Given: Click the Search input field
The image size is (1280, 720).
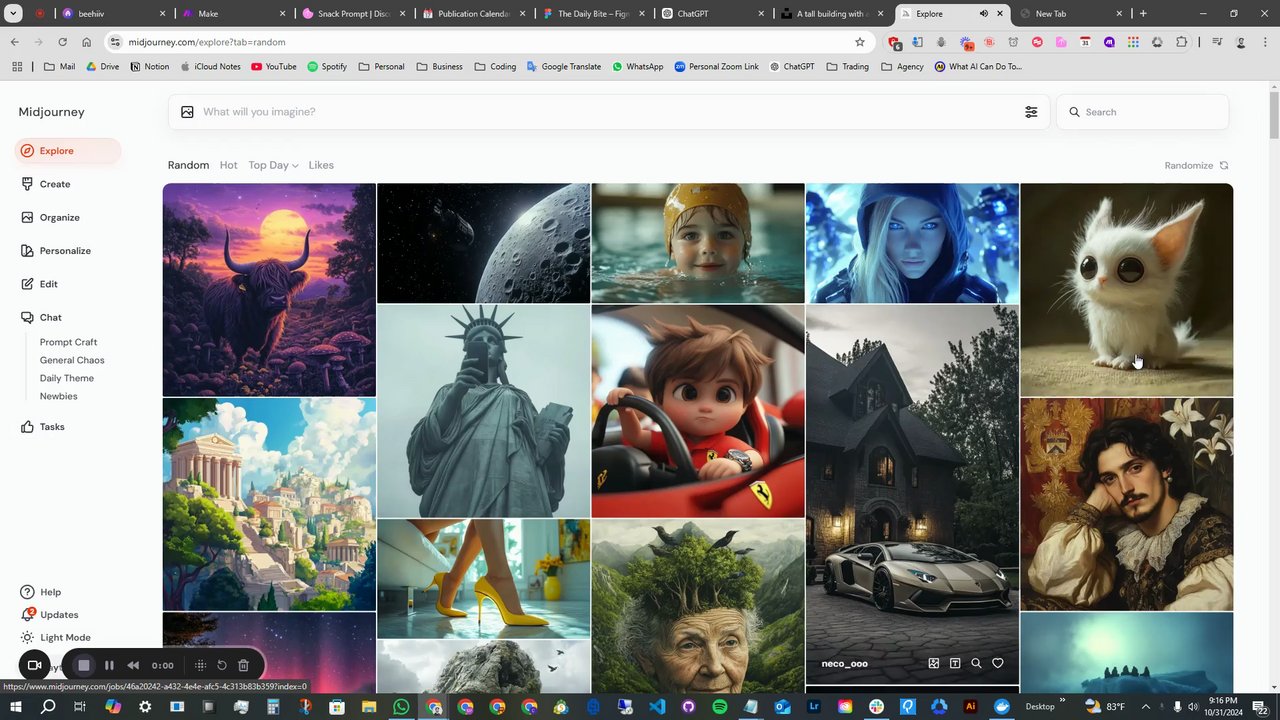Looking at the screenshot, I should [x=1150, y=112].
